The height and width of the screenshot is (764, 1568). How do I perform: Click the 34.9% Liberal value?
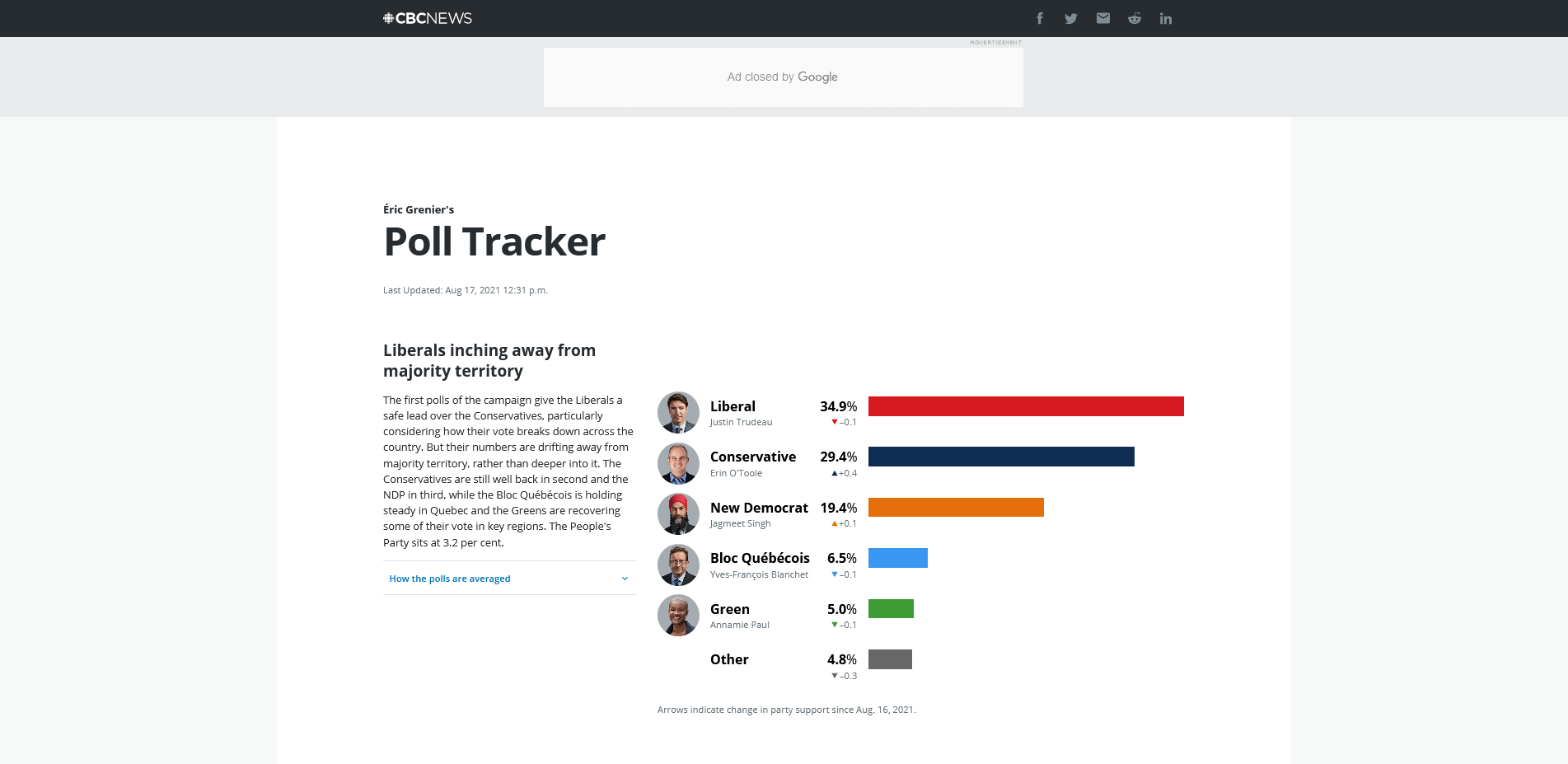point(838,406)
